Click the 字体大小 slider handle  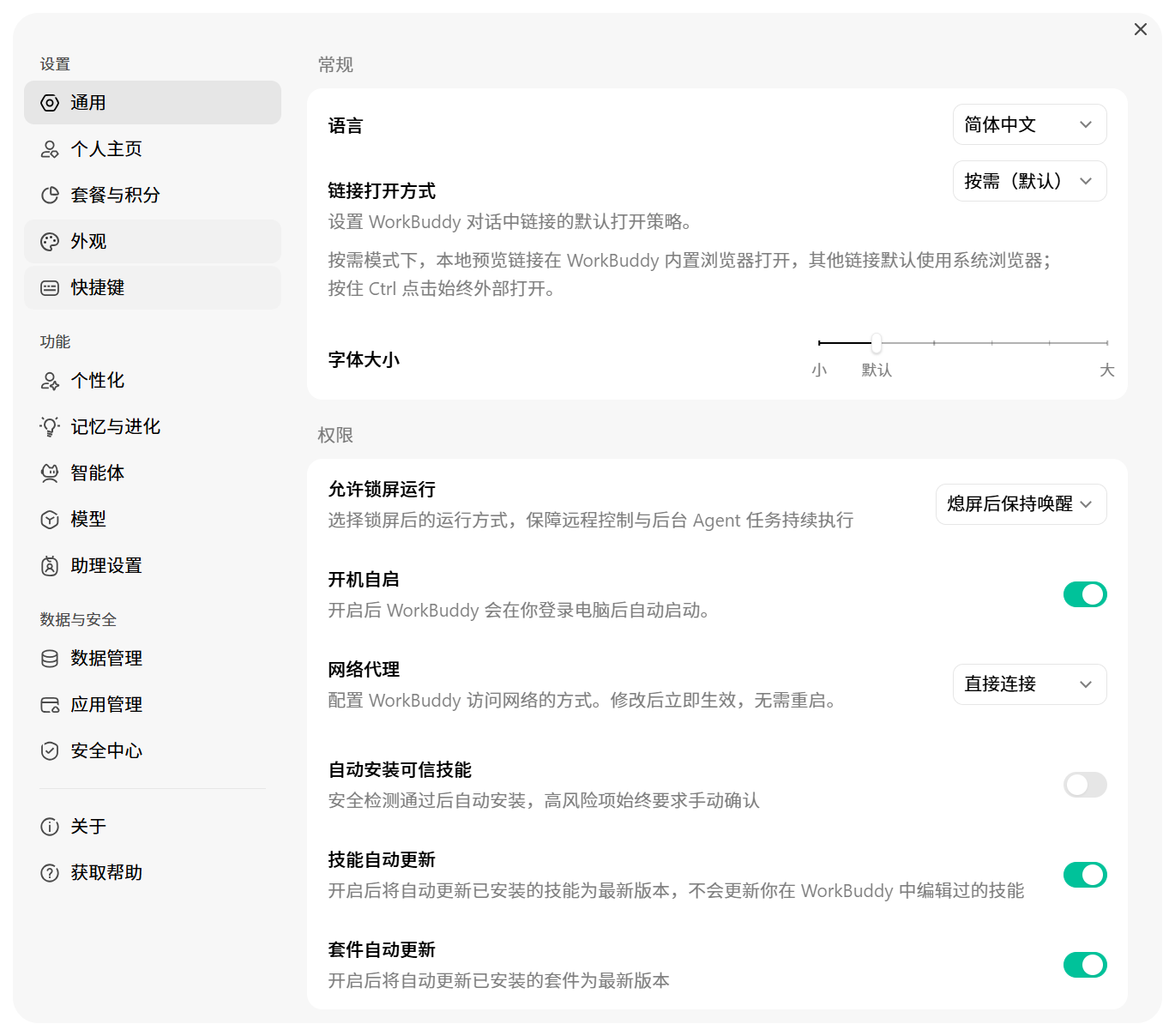[877, 343]
